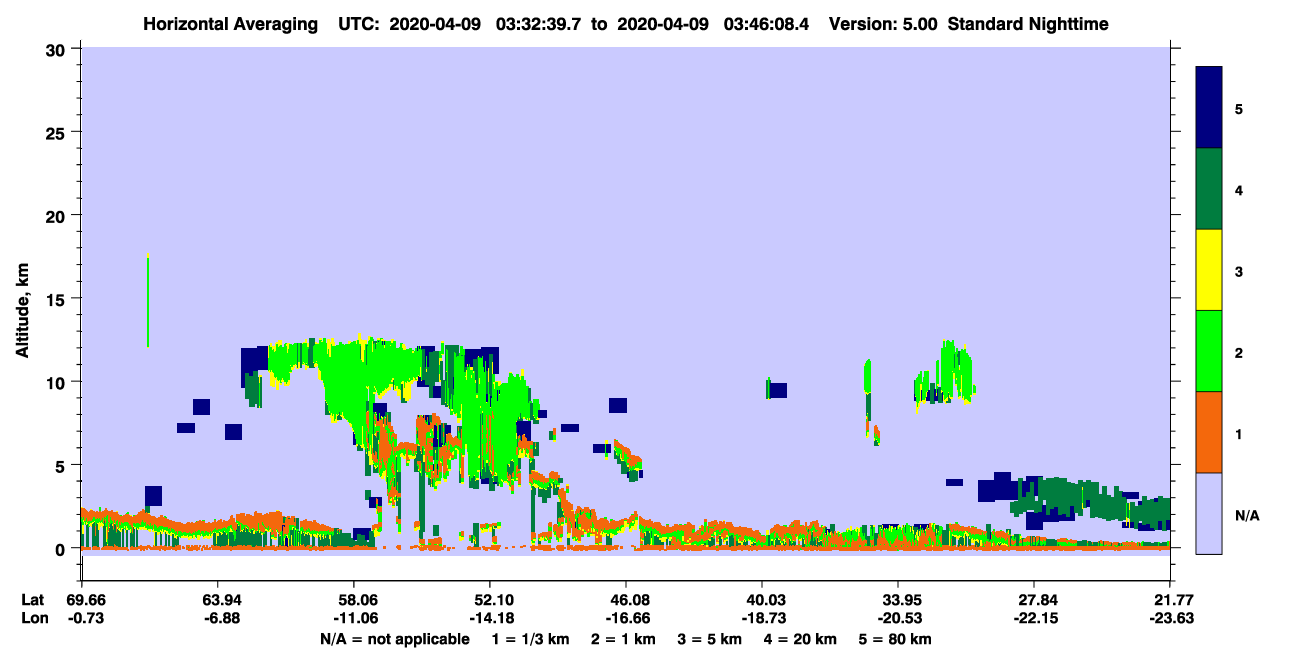Screen dimensions: 1300x667
Task: Click the 'Lat' row label
Action: [x=33, y=600]
